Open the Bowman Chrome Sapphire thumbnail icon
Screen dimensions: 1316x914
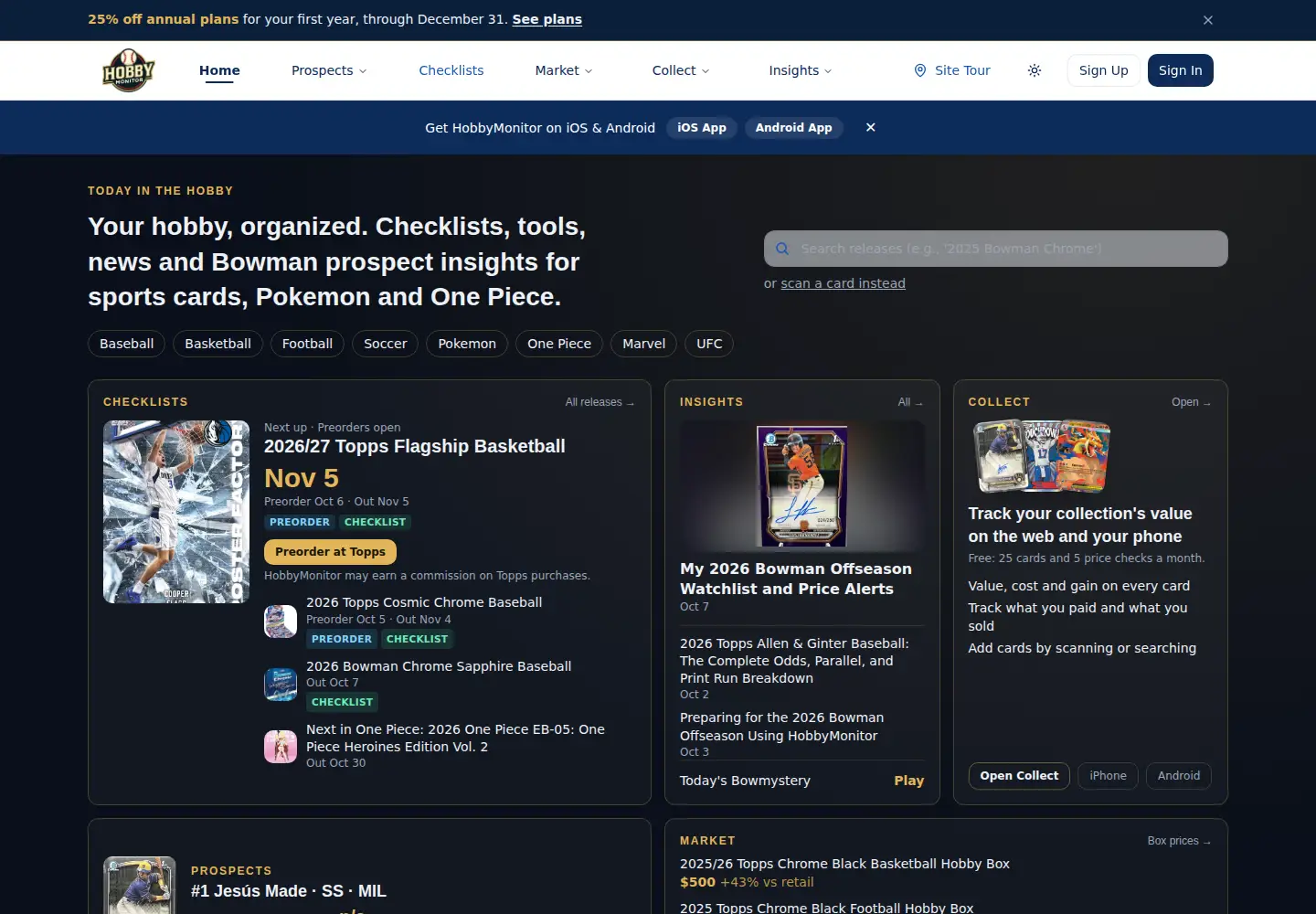click(281, 685)
